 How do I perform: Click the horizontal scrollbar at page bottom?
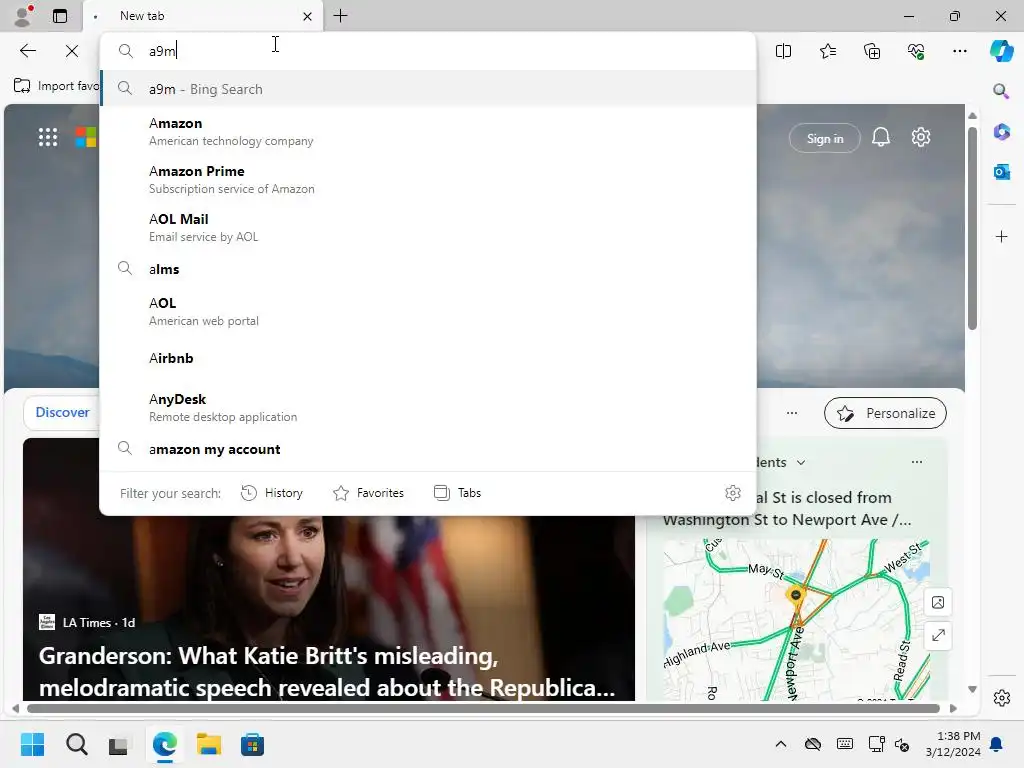(x=483, y=709)
